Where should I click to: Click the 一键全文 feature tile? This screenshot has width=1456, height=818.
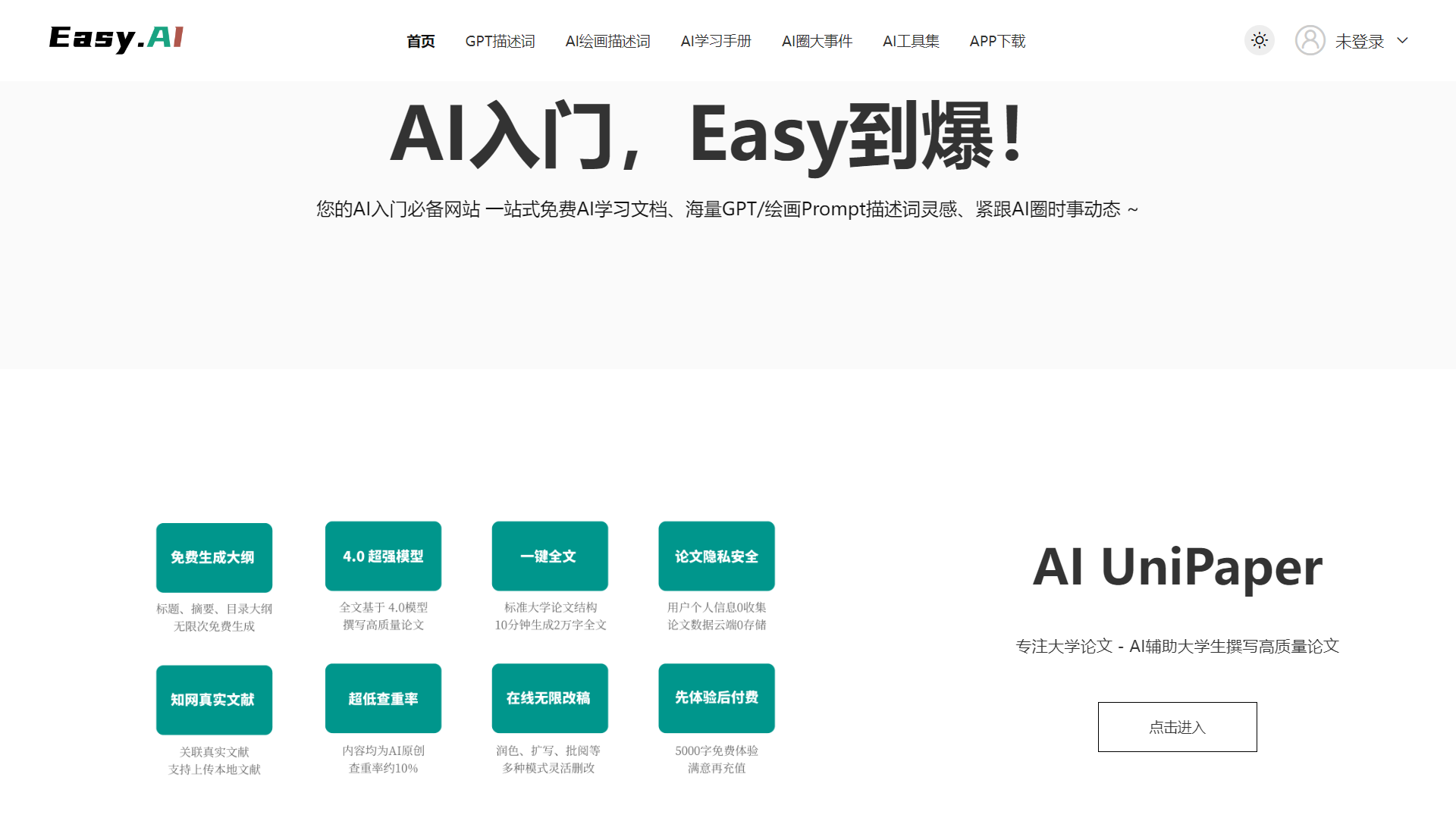coord(549,556)
